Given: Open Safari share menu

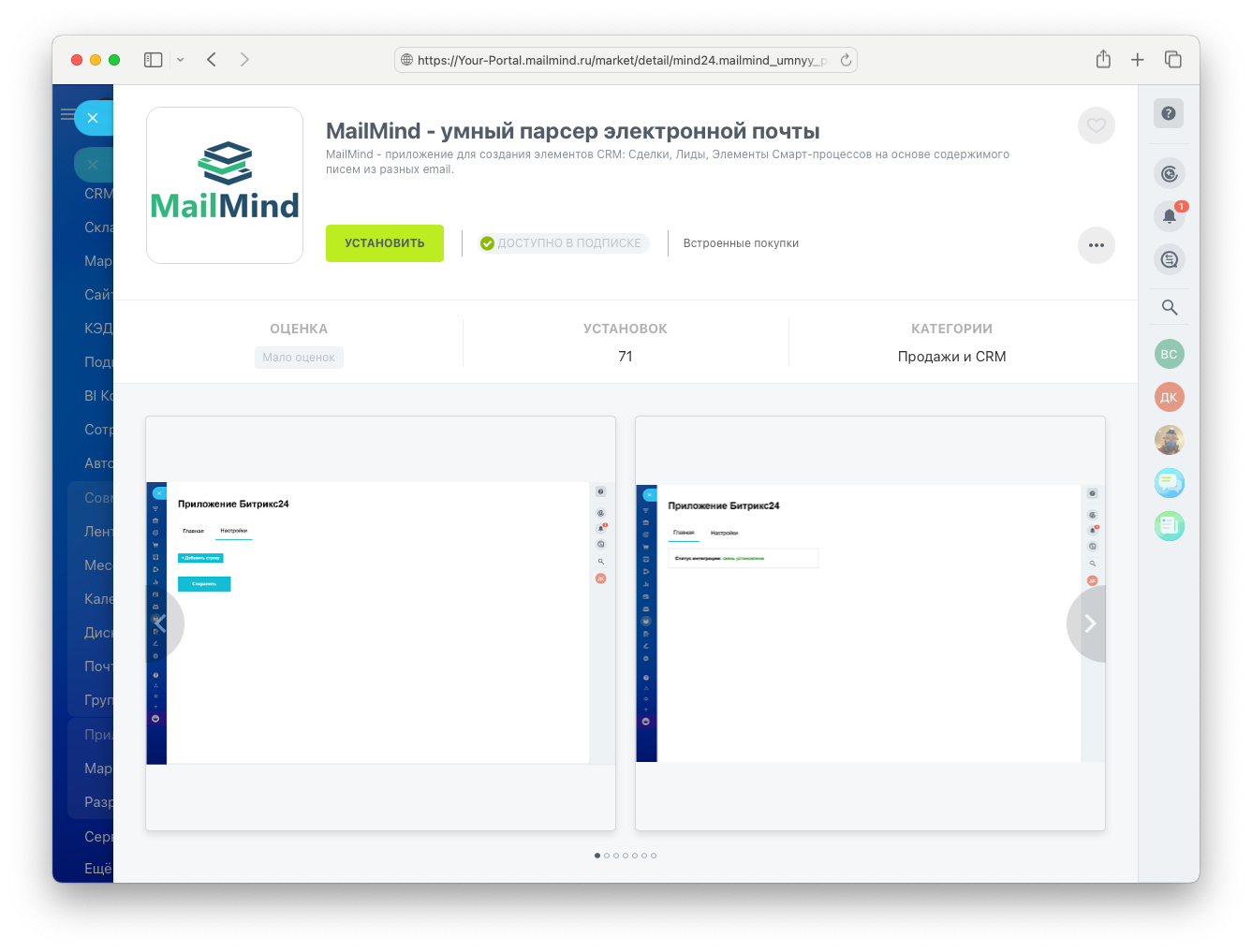Looking at the screenshot, I should coord(1103,60).
